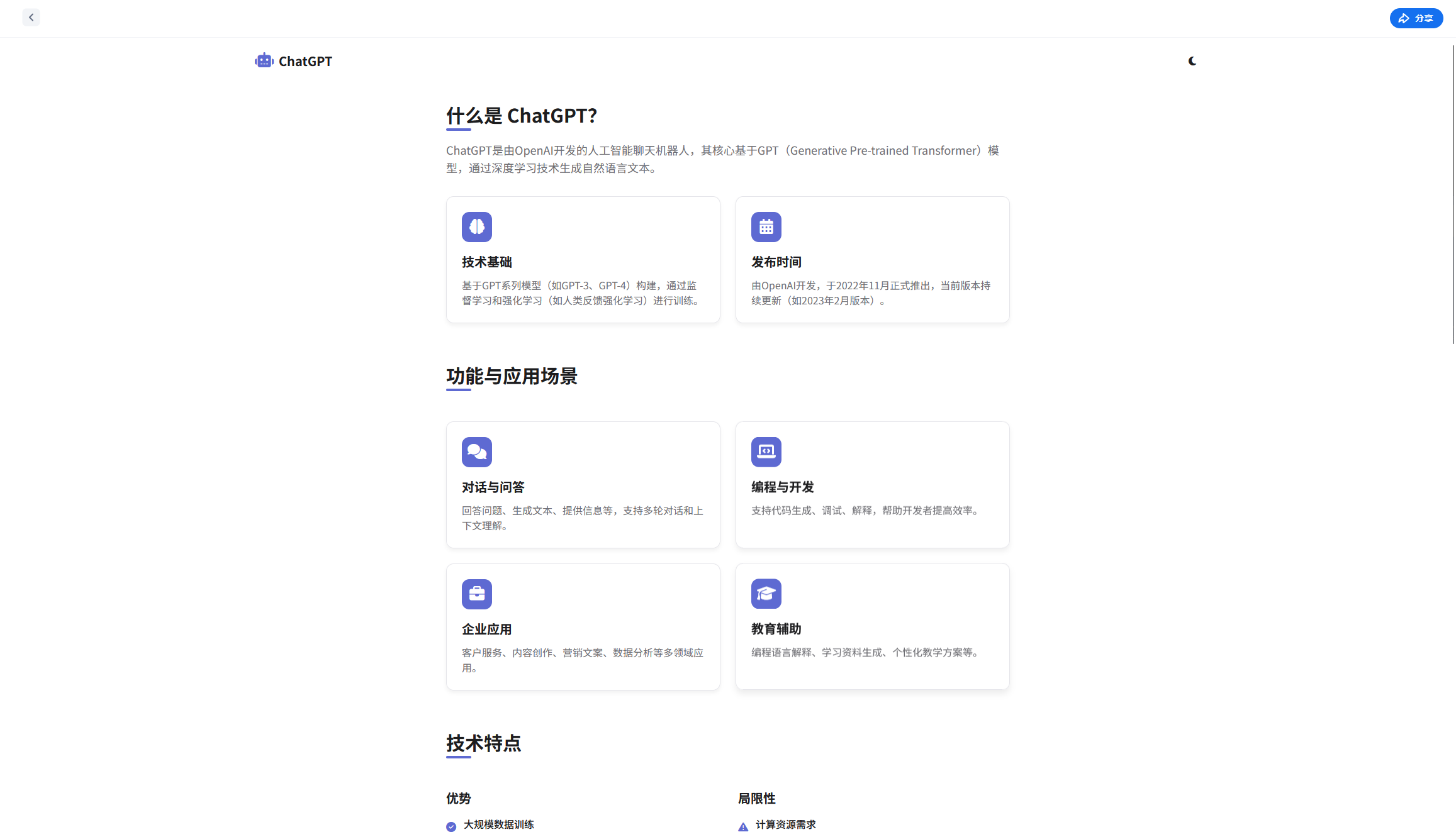Click the warning triangle icon beside 计算资源需求
Image resolution: width=1456 pixels, height=832 pixels.
coord(743,826)
